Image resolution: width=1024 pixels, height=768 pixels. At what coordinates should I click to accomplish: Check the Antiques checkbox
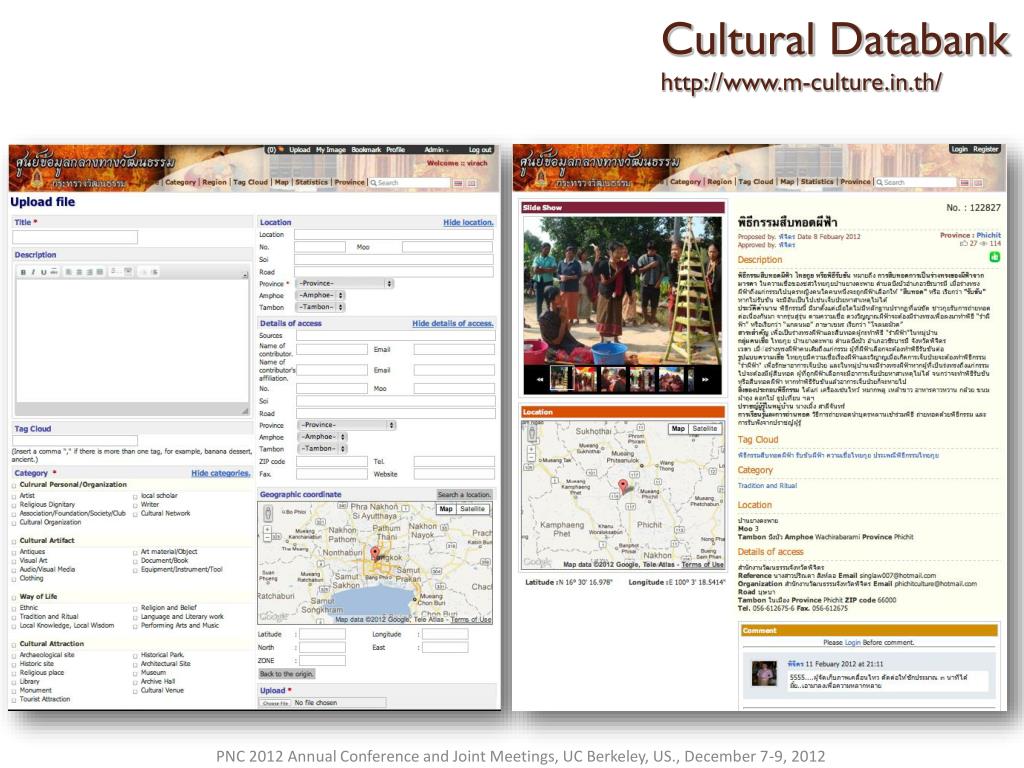(x=14, y=552)
